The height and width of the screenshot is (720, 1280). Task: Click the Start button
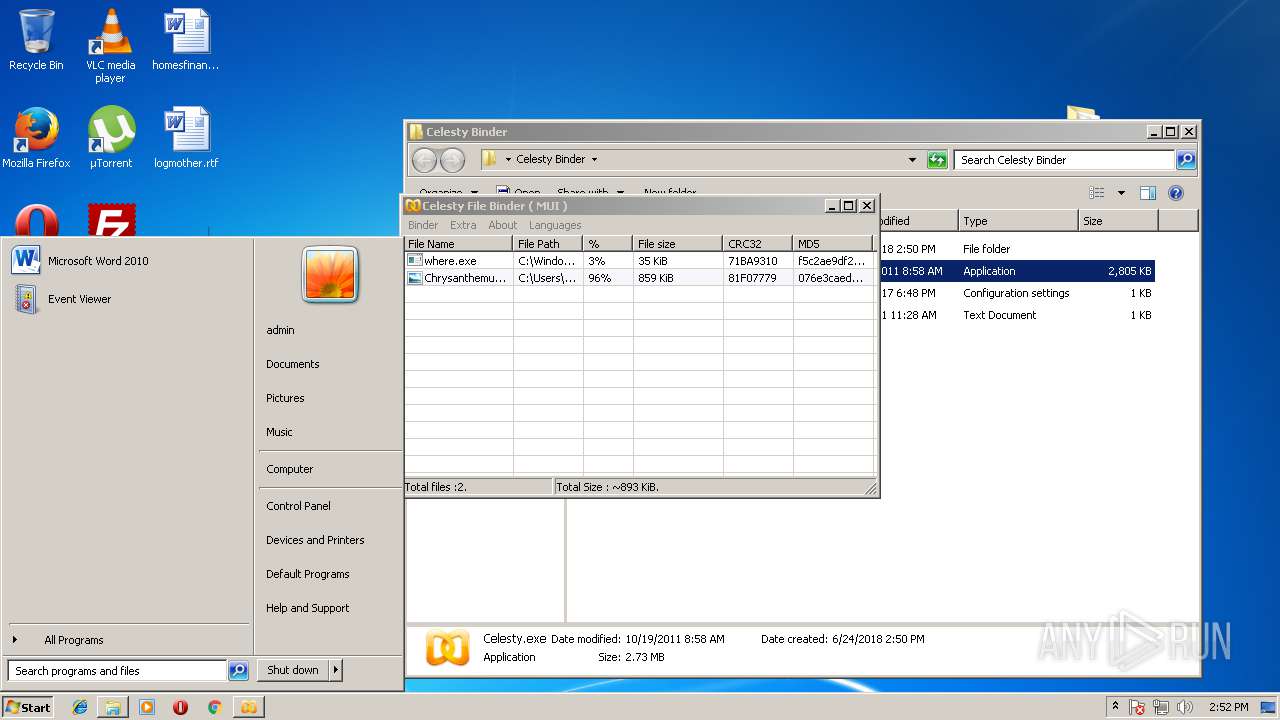pyautogui.click(x=28, y=707)
